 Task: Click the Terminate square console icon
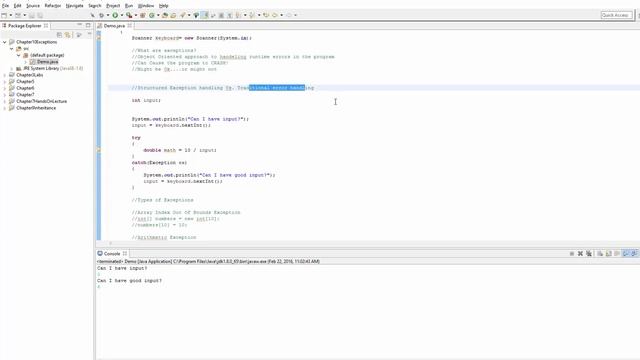click(x=572, y=253)
